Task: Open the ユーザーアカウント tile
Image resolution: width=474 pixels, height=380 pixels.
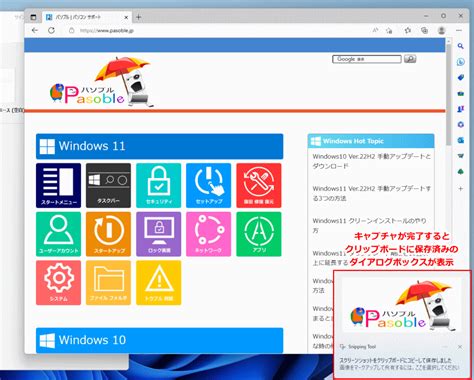Action: click(58, 234)
